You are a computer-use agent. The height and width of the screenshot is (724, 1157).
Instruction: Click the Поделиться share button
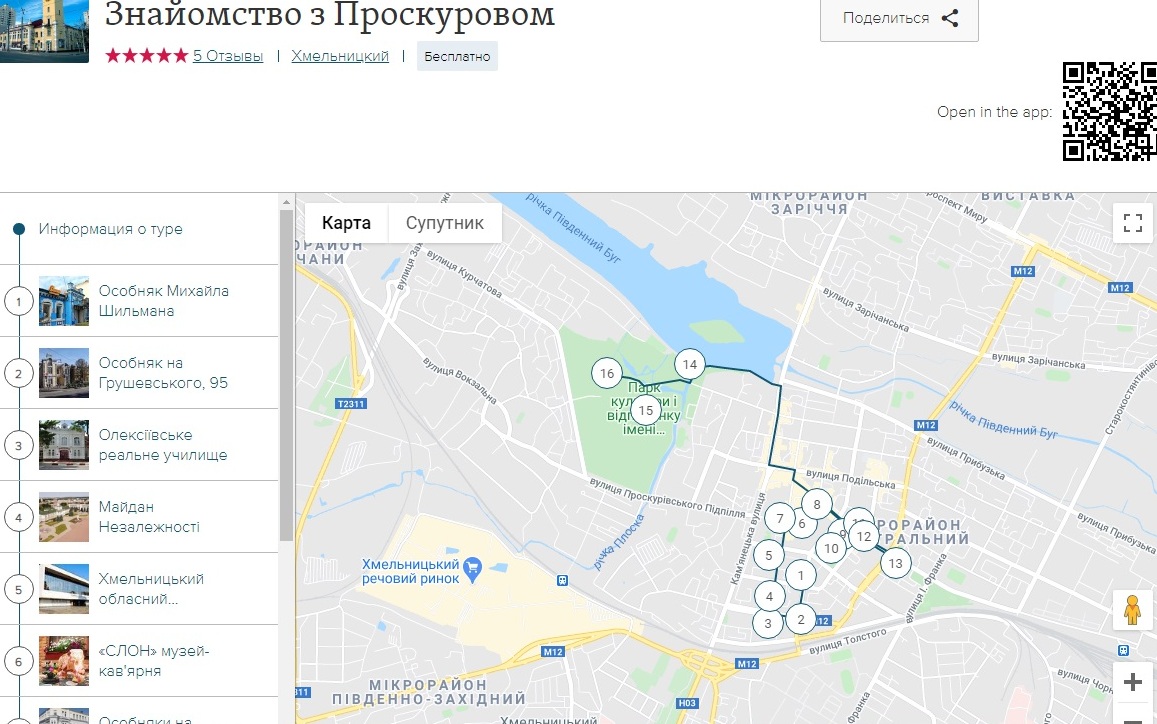pyautogui.click(x=899, y=19)
